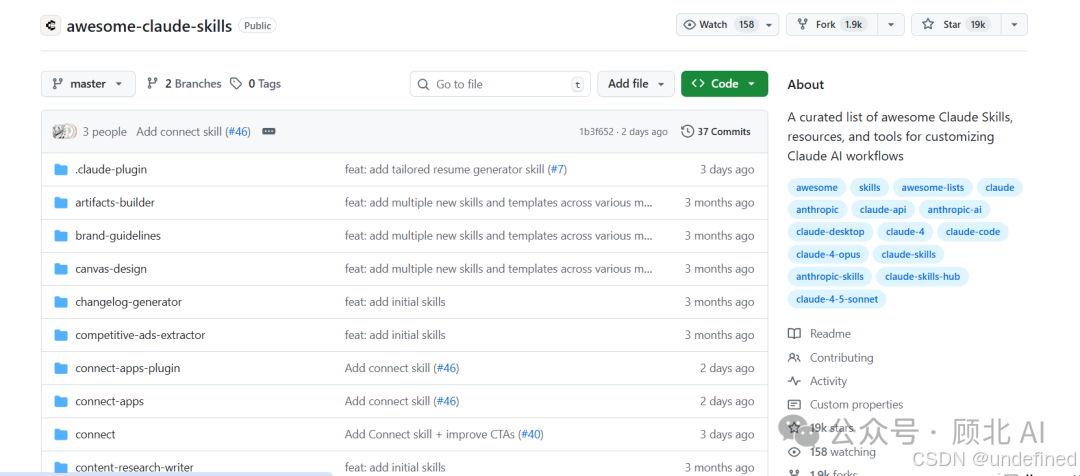Select the claude-skills-hub topic tag
The height and width of the screenshot is (476, 1080).
tap(922, 276)
